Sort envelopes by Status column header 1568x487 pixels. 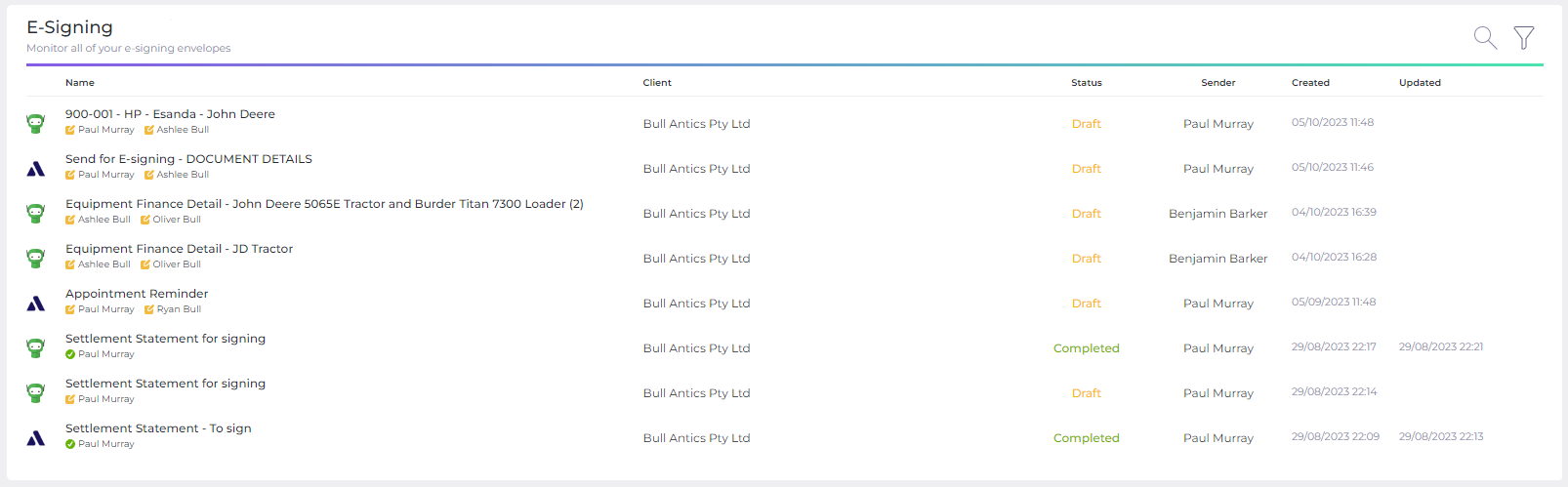tap(1087, 83)
